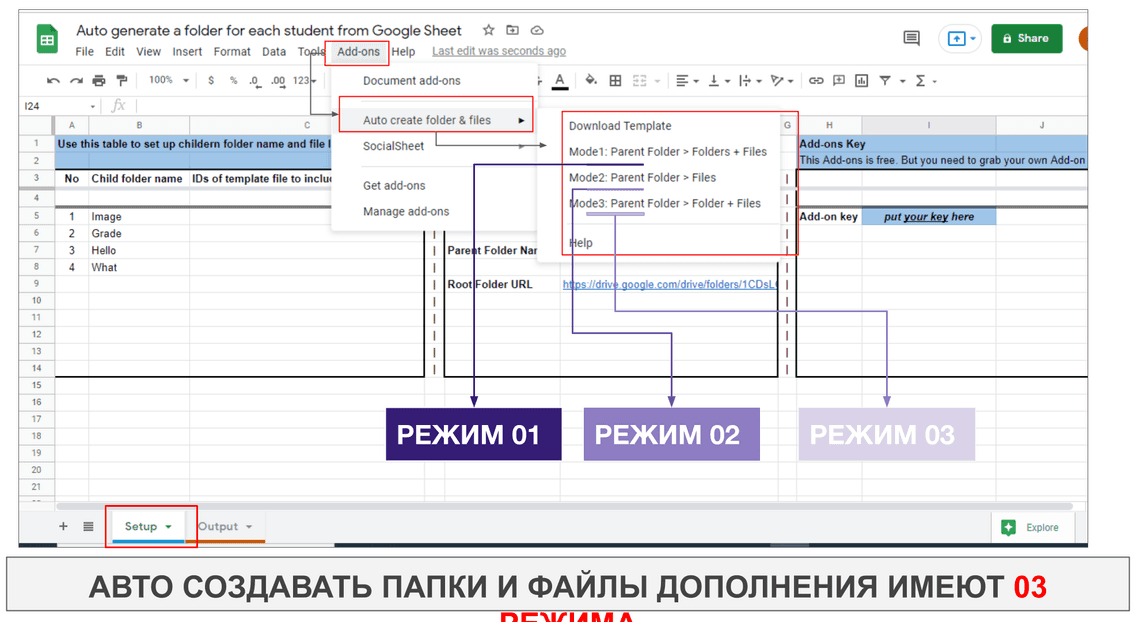This screenshot has height=622, width=1140.
Task: Open comment history icon near Share
Action: pos(911,38)
